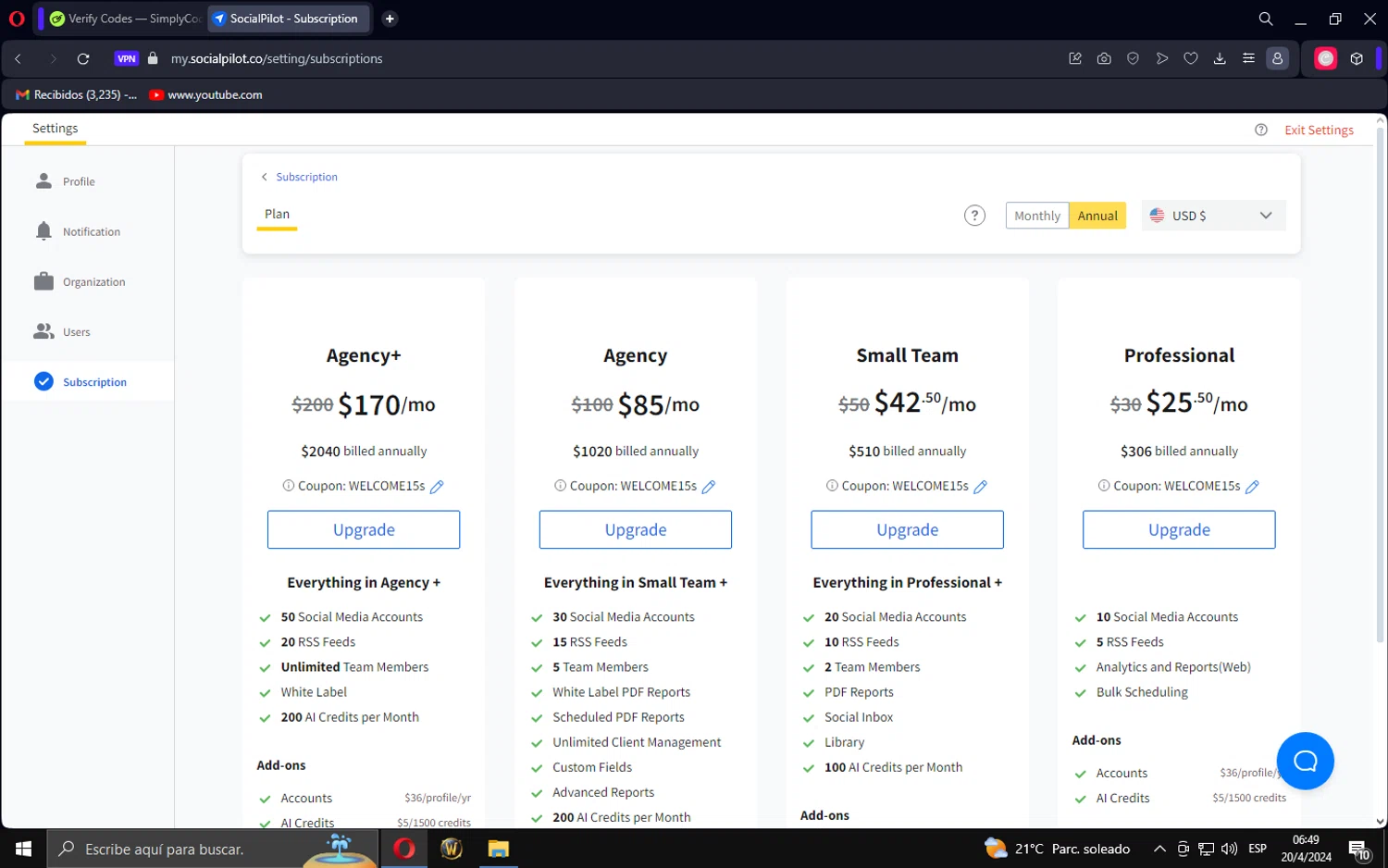Open the info icon beside Professional coupon
This screenshot has width=1388, height=868.
[1103, 486]
